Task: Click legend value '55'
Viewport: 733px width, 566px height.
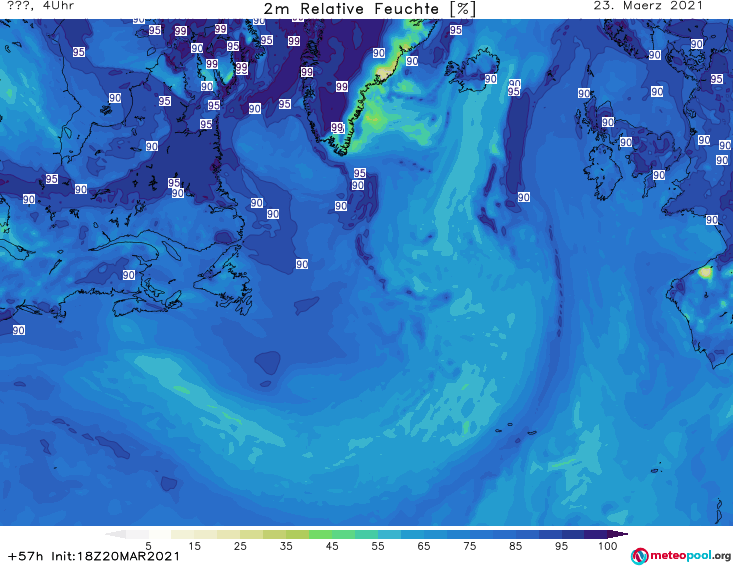Action: point(378,546)
